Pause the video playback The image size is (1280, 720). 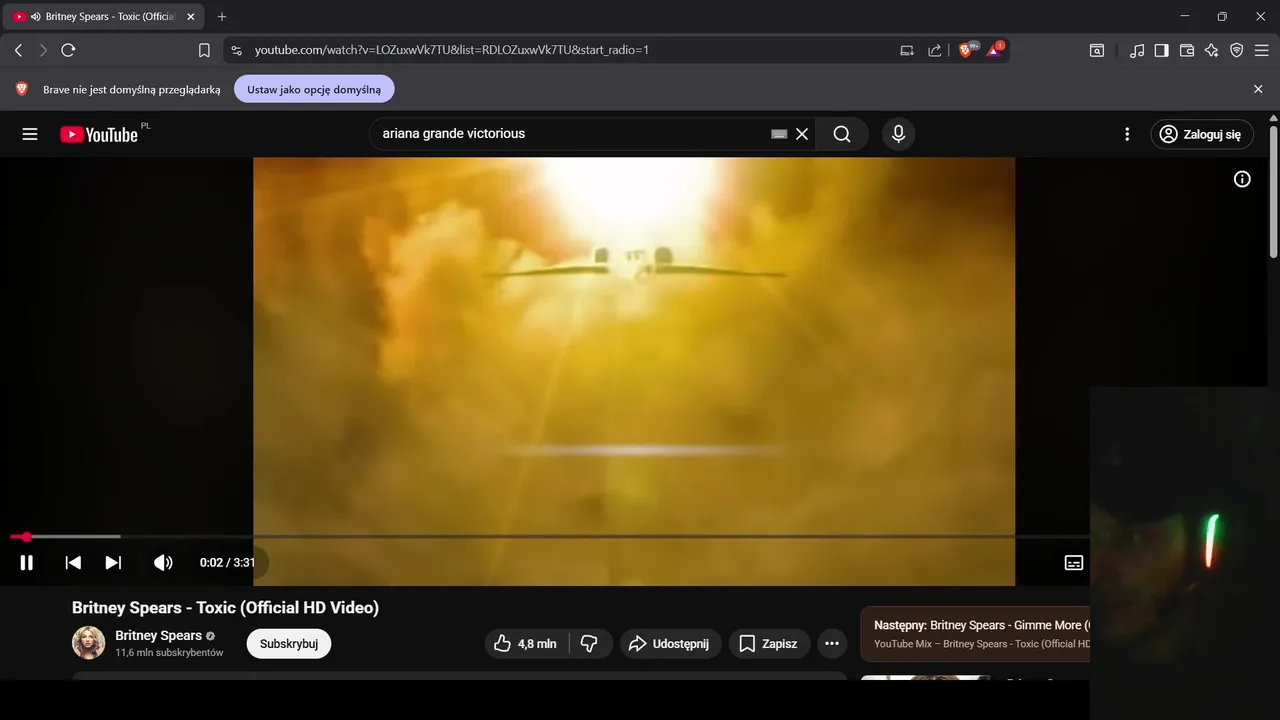(x=27, y=562)
